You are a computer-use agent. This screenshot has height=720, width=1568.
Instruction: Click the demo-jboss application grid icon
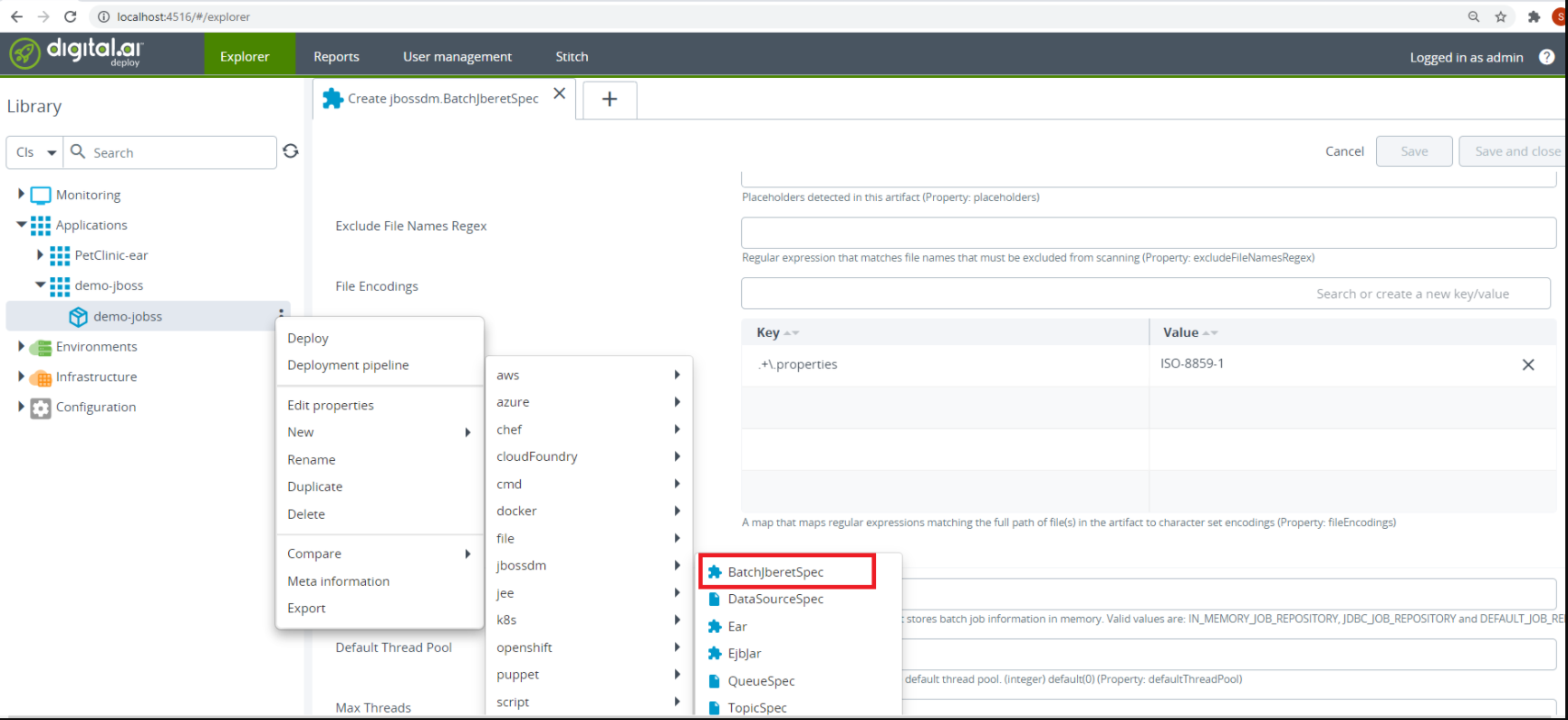60,286
